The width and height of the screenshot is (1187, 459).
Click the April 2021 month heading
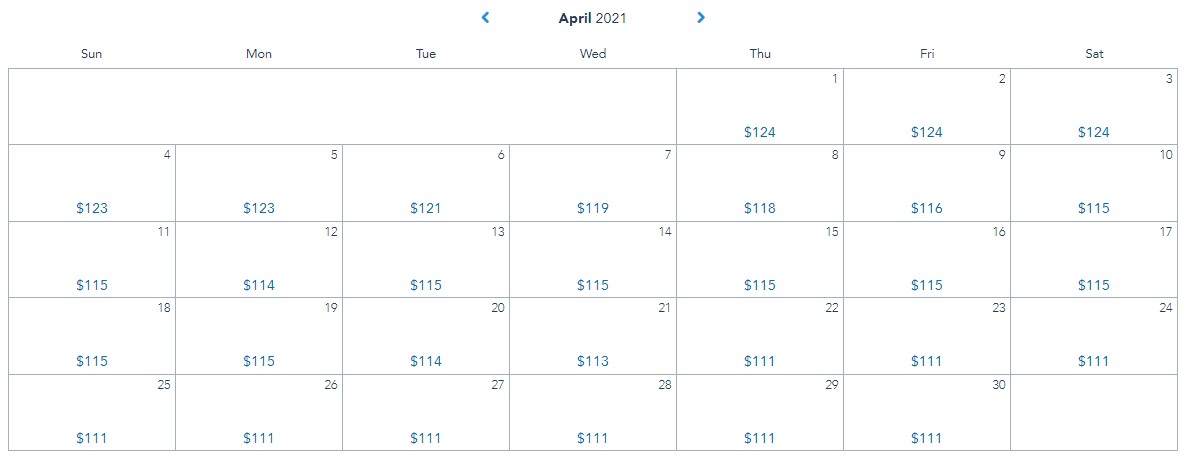click(x=593, y=18)
